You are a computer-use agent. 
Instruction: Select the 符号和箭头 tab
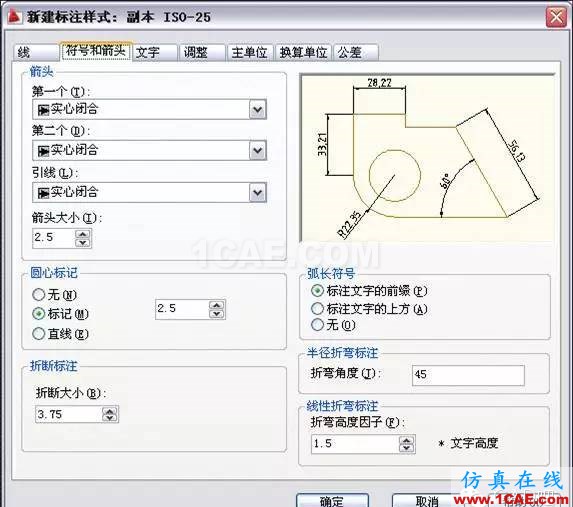95,51
